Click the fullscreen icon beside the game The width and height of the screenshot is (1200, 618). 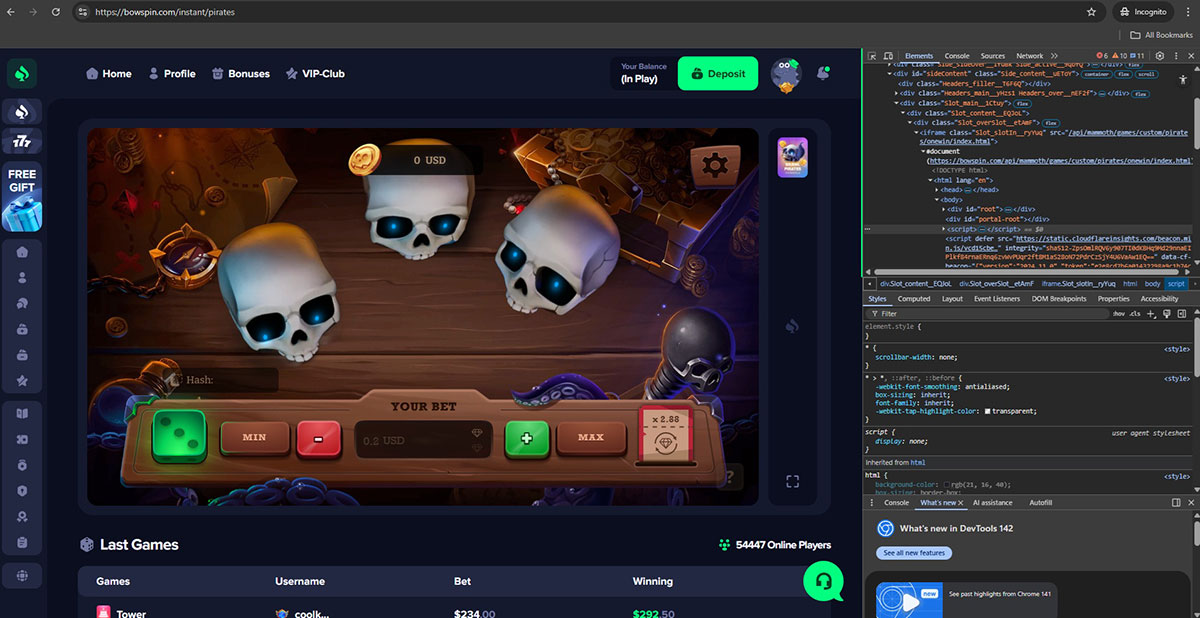click(792, 481)
